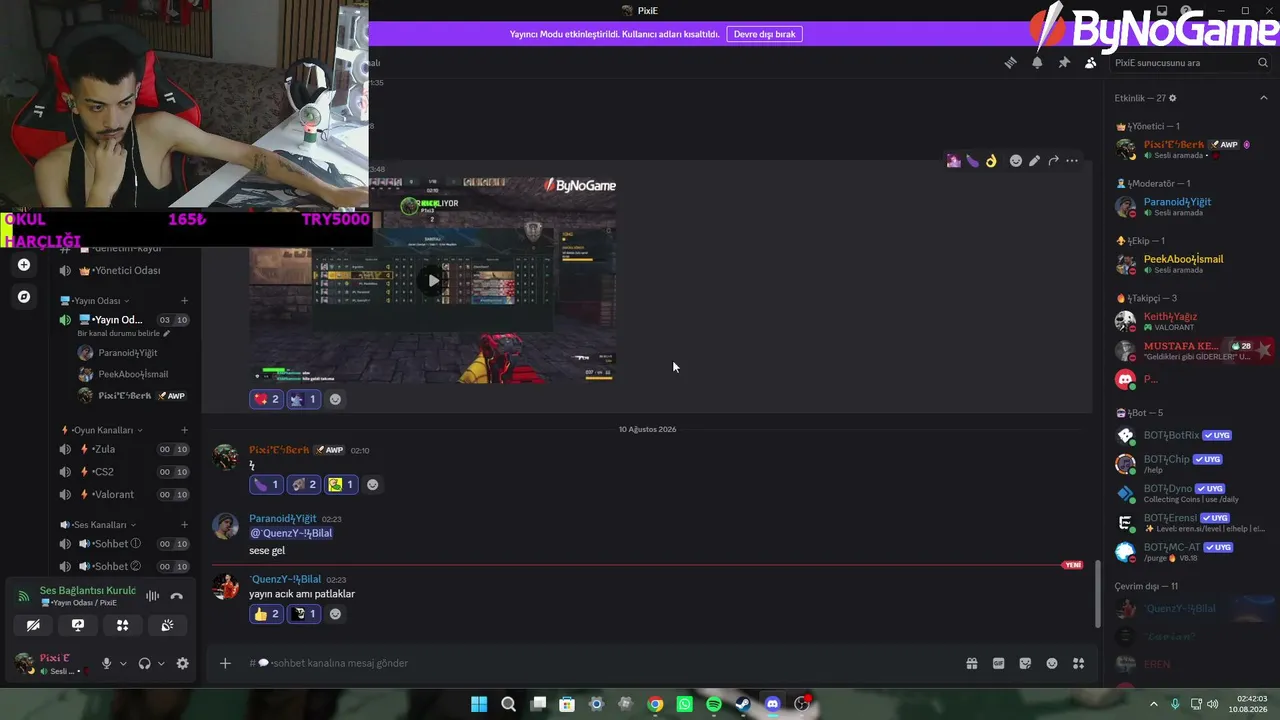The height and width of the screenshot is (720, 1280).
Task: Toggle the eggplant reaction on Berk's message
Action: coord(266,484)
